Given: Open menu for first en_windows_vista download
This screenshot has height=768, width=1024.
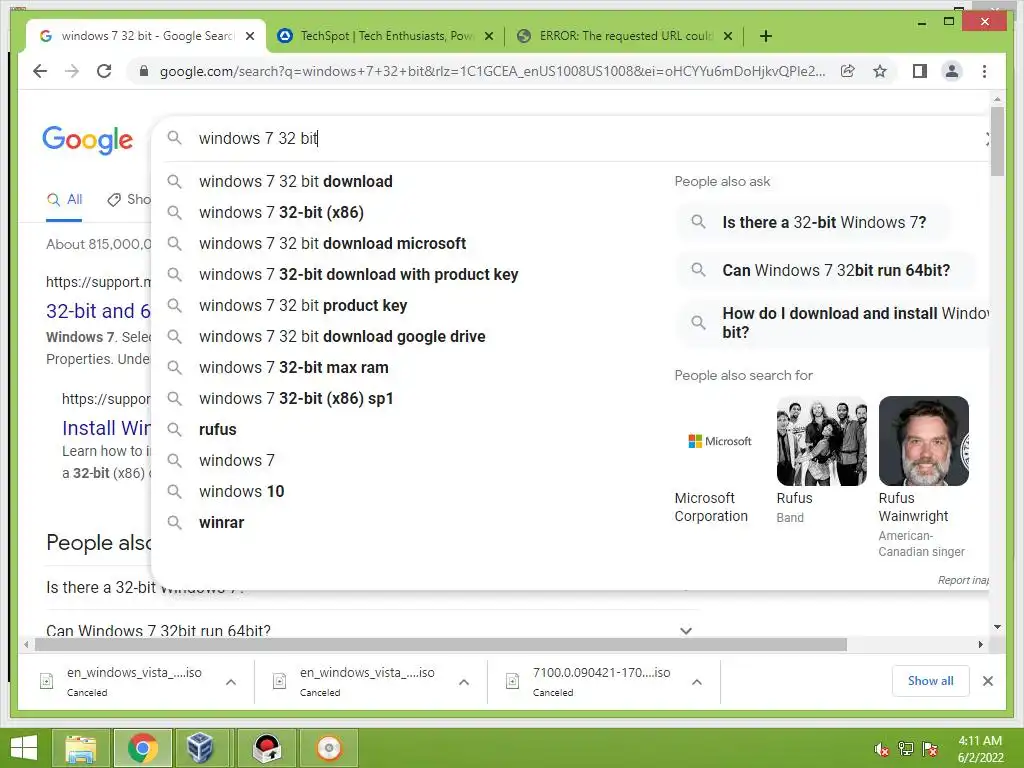Looking at the screenshot, I should coord(231,682).
